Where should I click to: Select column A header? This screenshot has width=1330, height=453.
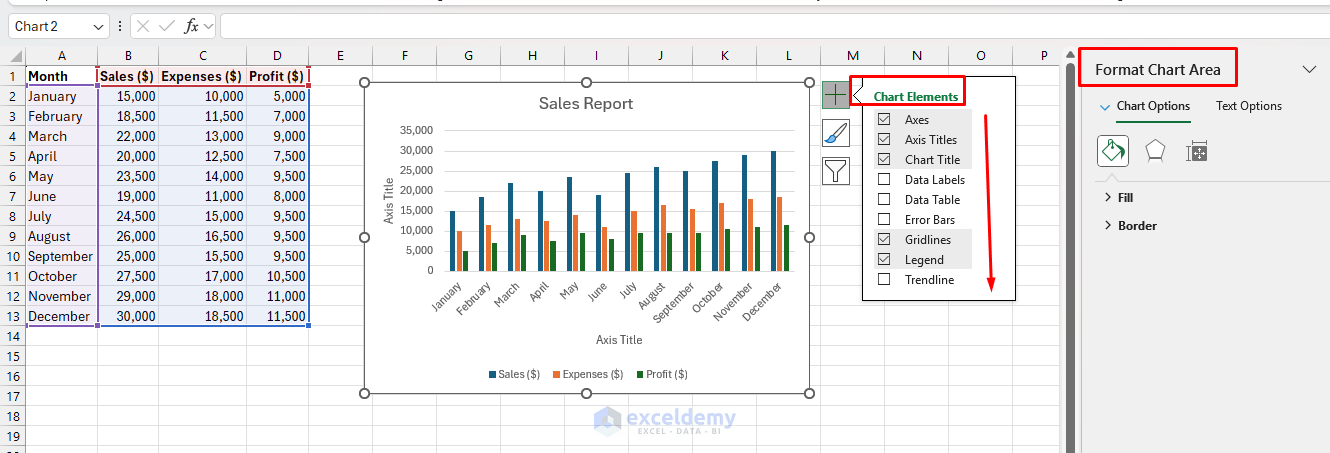coord(61,55)
